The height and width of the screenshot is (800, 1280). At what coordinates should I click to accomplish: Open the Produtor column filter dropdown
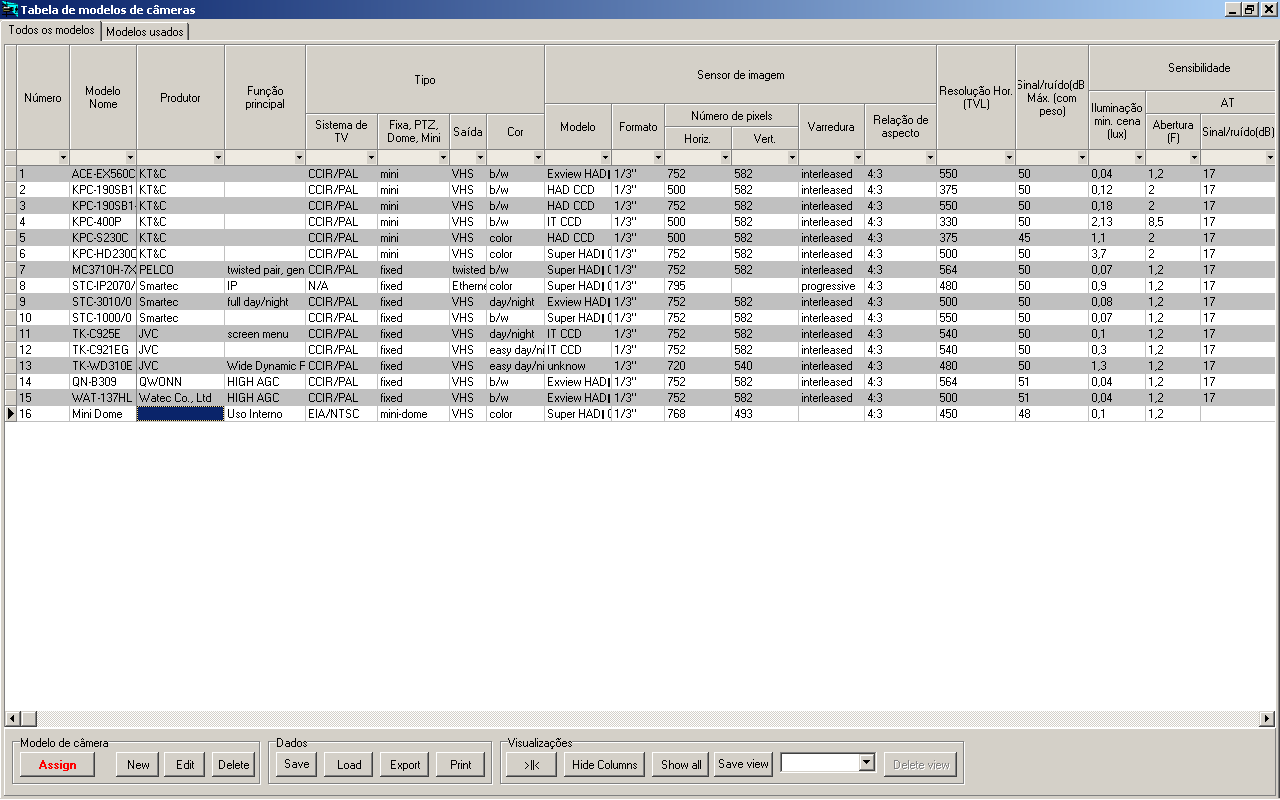click(218, 158)
